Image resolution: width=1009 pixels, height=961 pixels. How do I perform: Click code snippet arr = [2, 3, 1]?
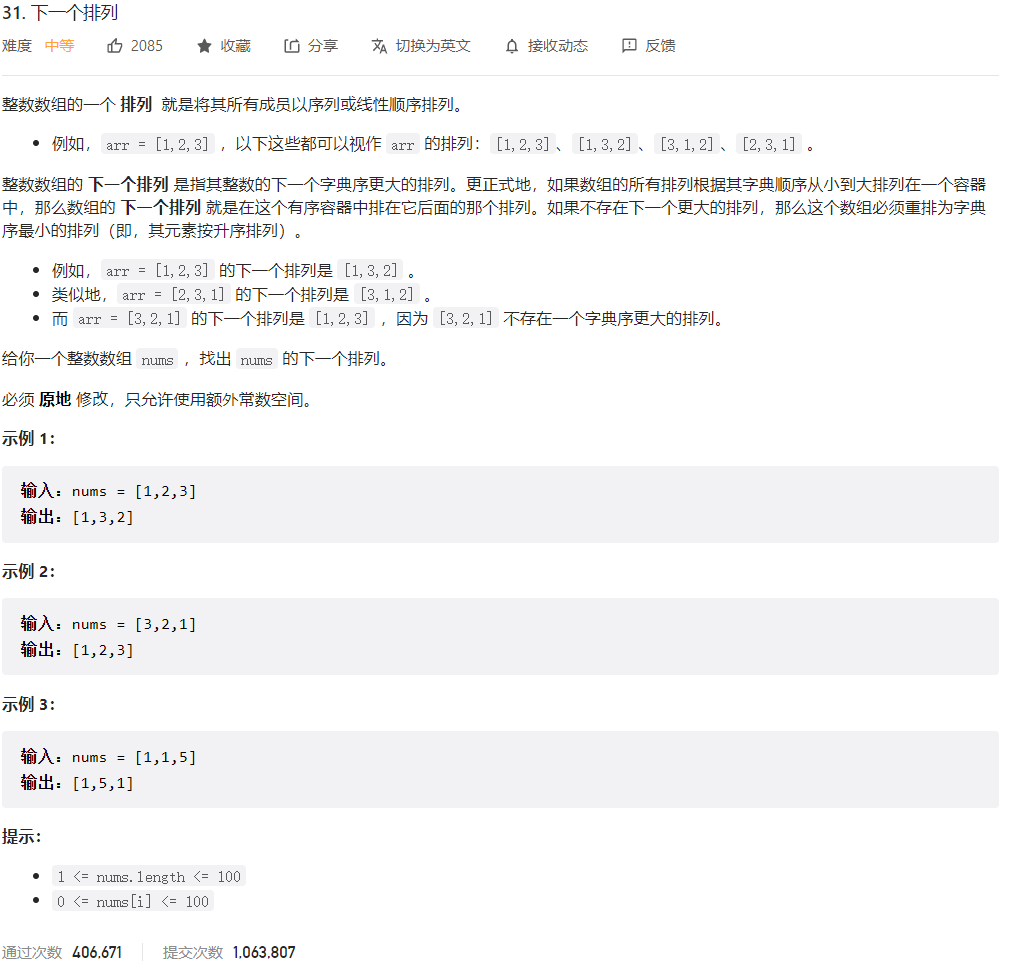tap(173, 295)
